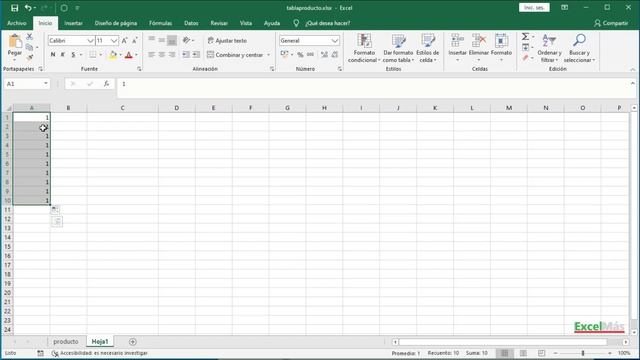
Task: Toggle bold formatting (N)
Action: [53, 55]
